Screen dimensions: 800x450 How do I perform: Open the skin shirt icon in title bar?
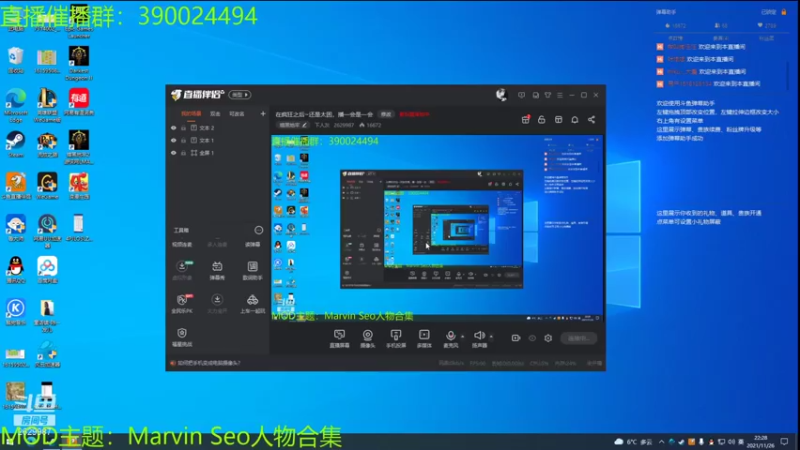click(x=547, y=95)
